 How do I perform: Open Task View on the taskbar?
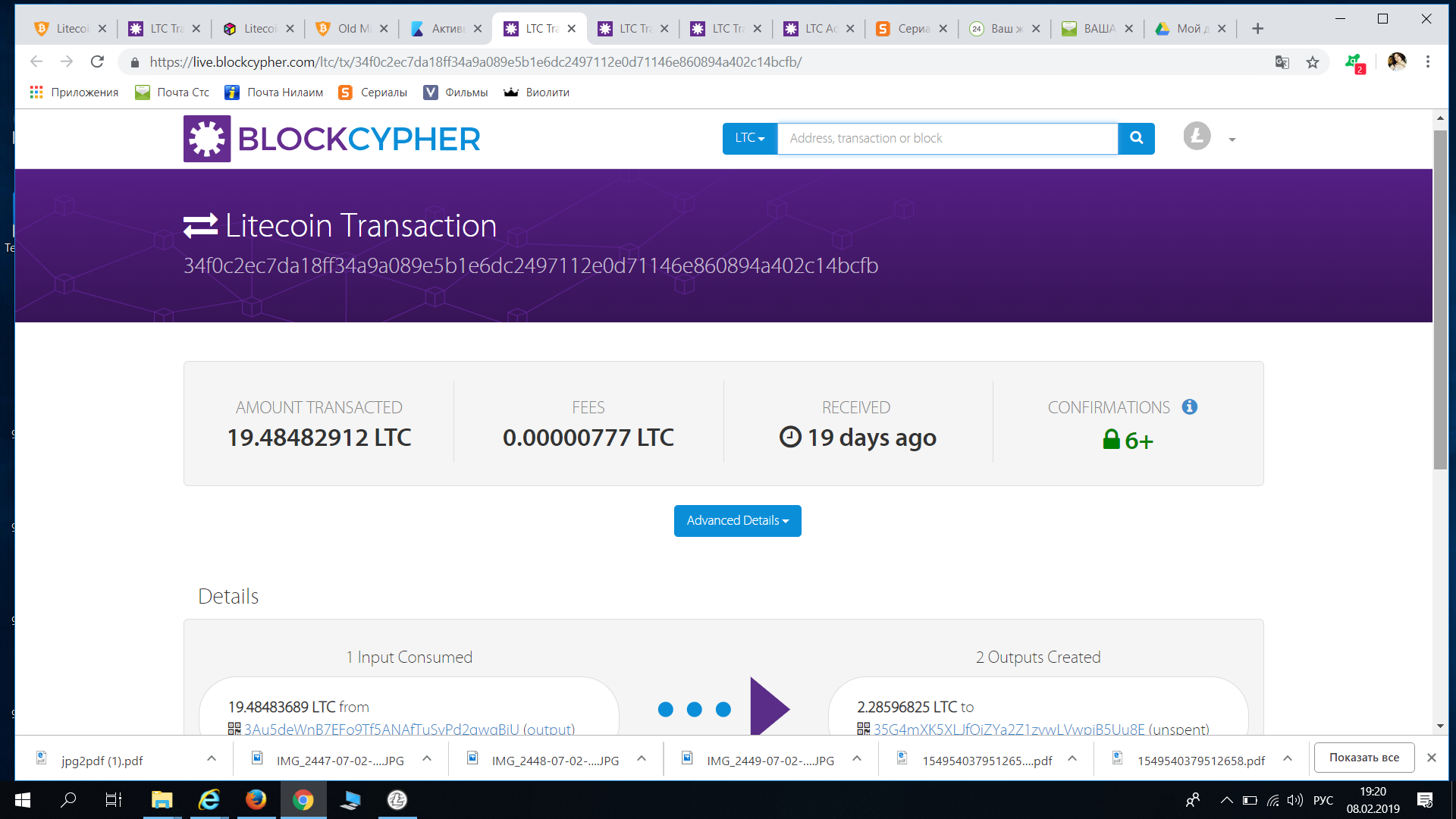tap(113, 799)
